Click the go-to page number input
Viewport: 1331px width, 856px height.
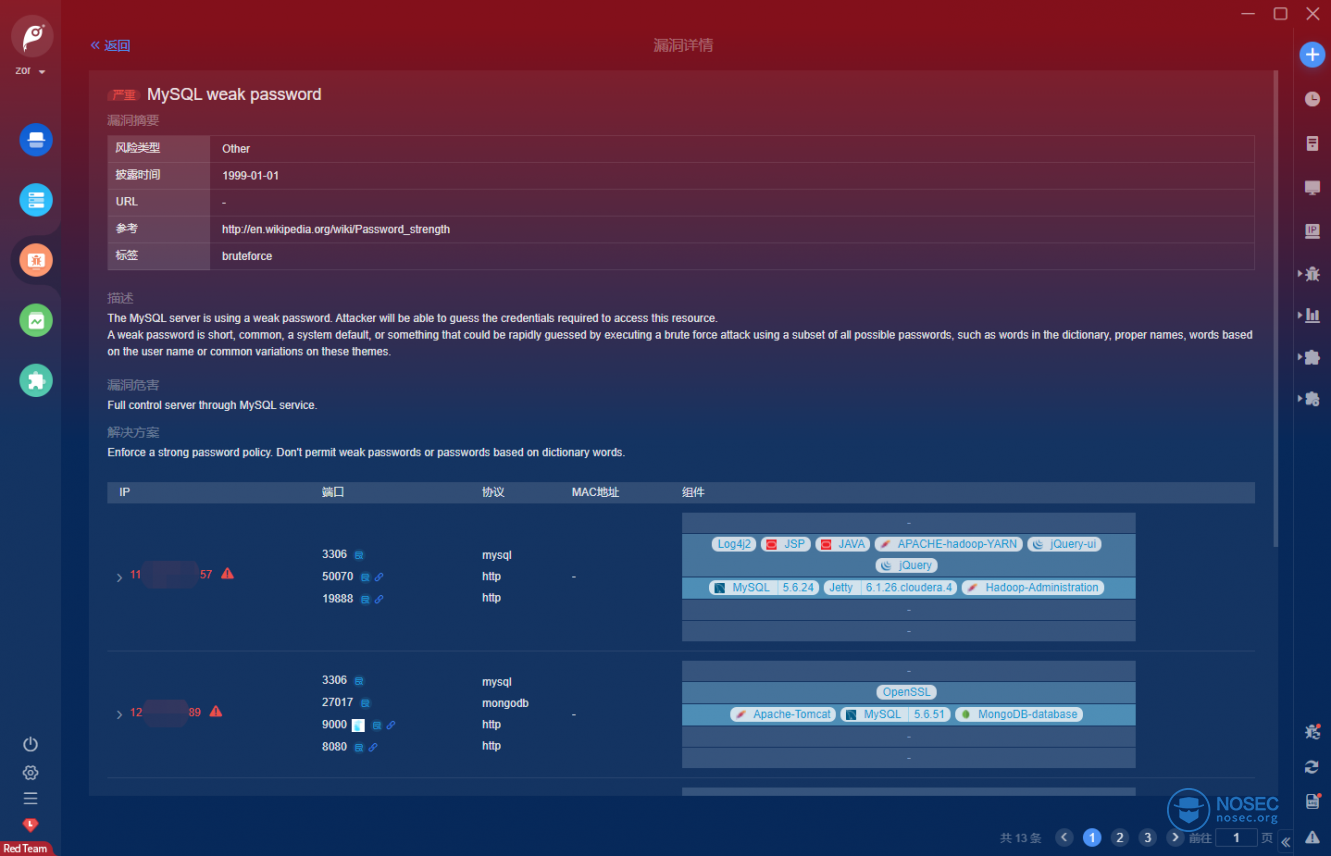1236,837
